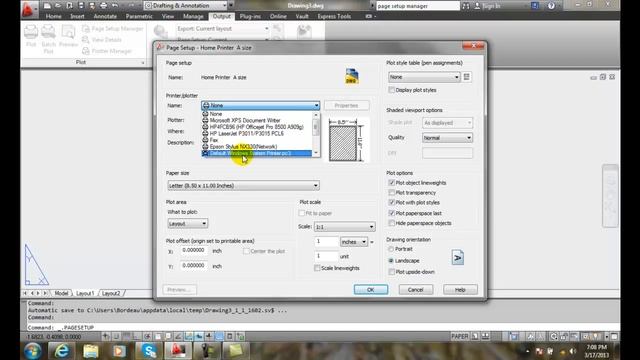Image resolution: width=640 pixels, height=360 pixels.
Task: Open the Scale 1:1 dropdown
Action: pyautogui.click(x=344, y=227)
